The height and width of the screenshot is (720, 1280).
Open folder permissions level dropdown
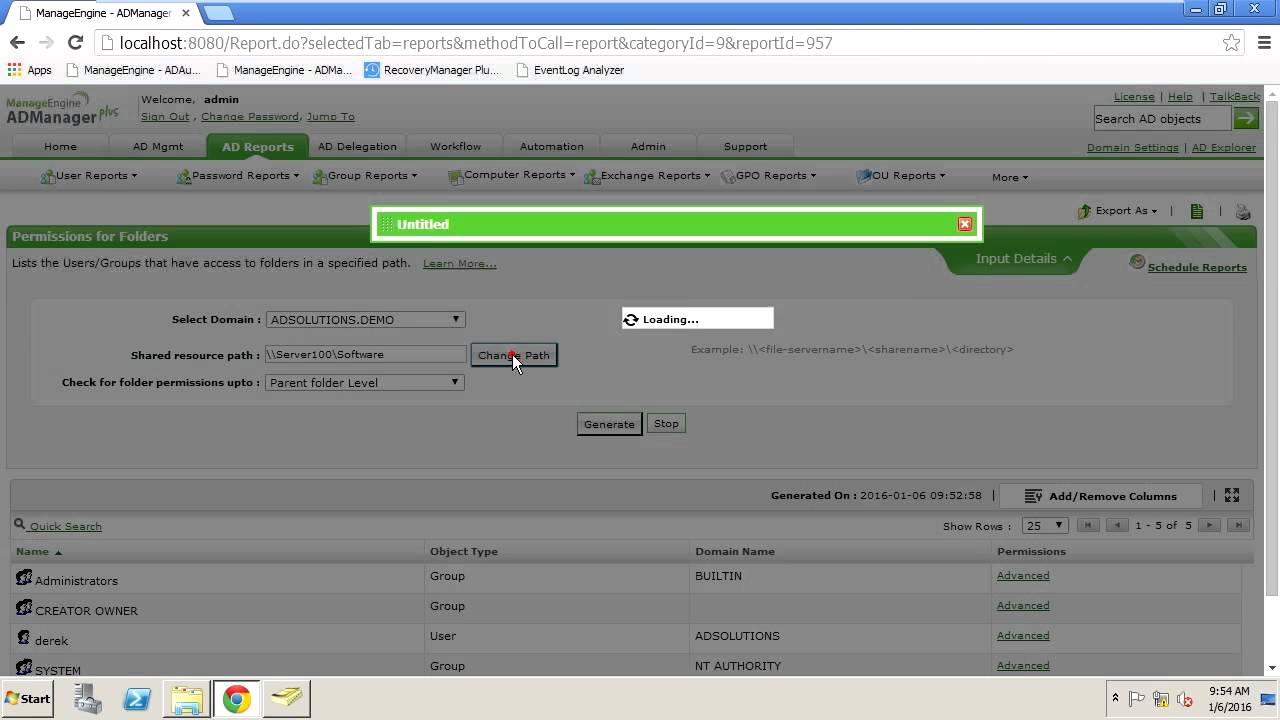coord(364,382)
